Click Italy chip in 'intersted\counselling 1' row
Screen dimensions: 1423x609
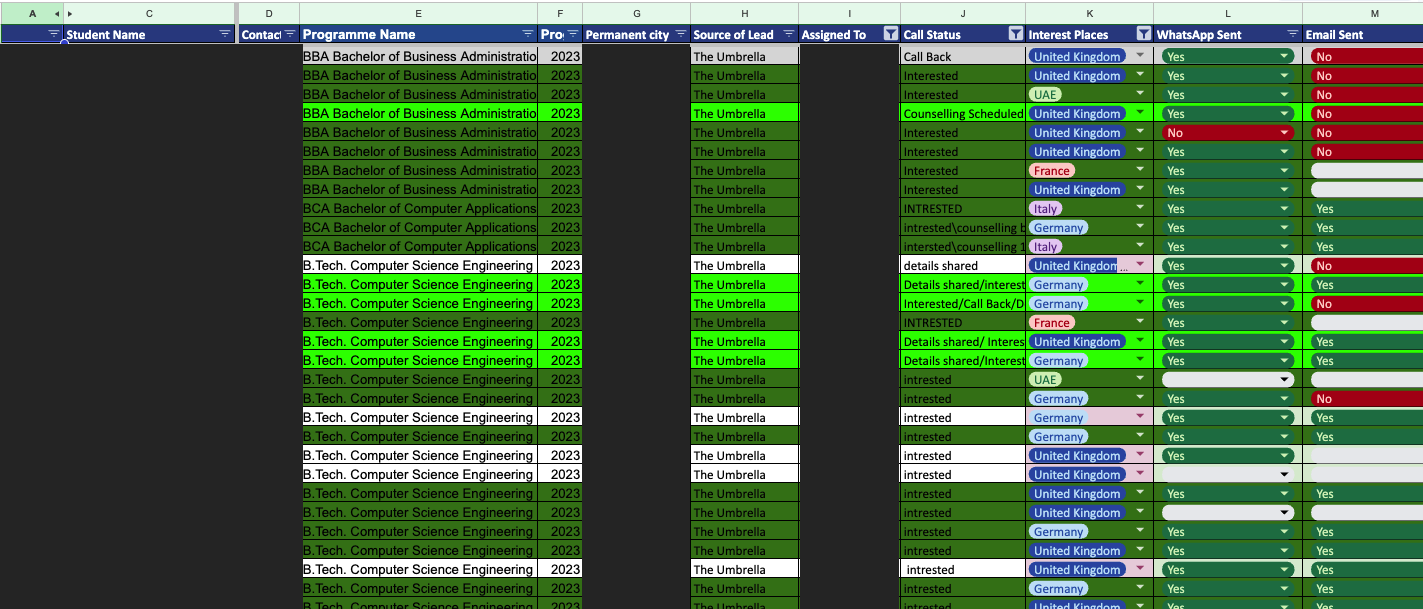click(1045, 246)
